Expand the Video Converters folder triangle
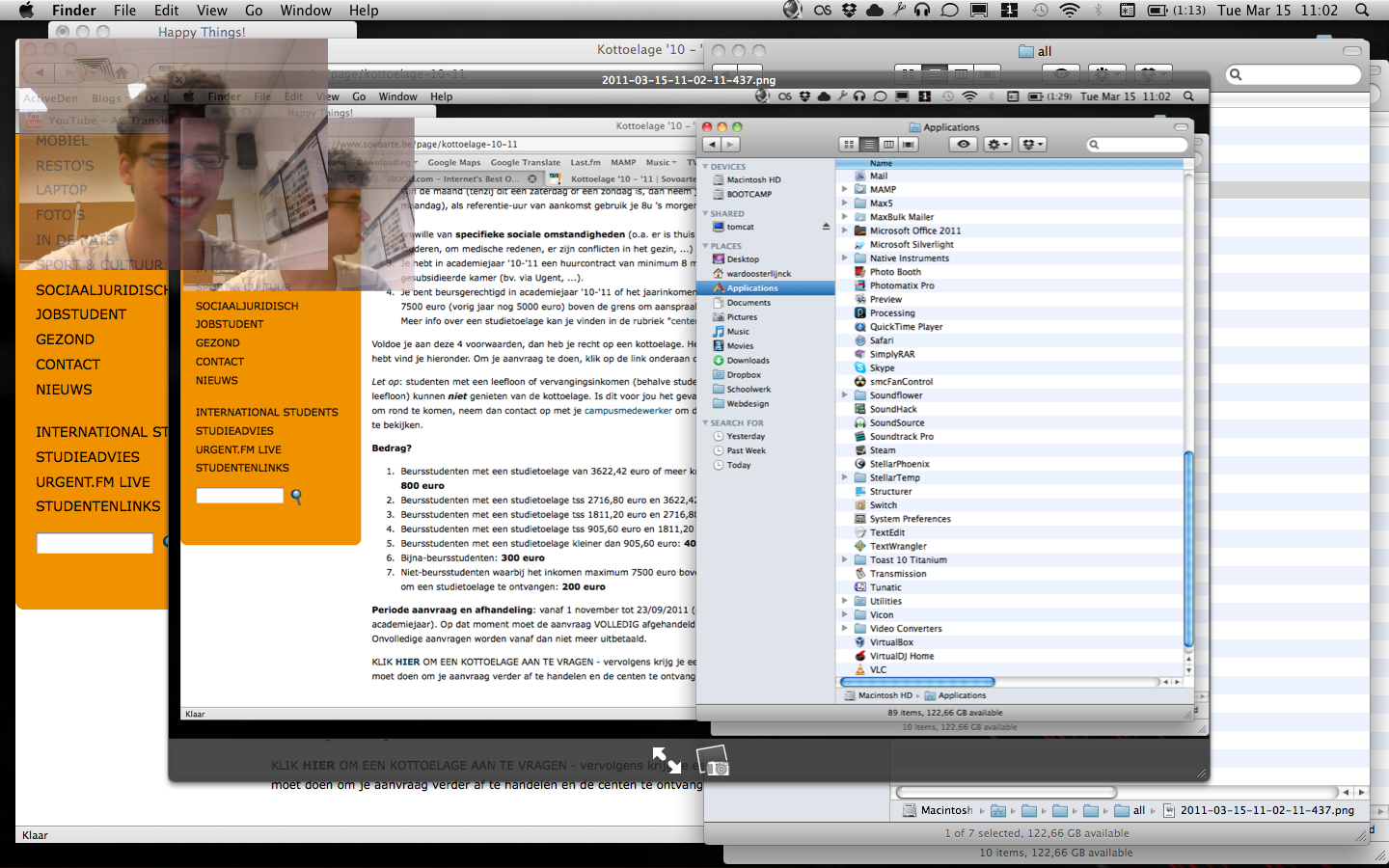Screen dimensions: 1389x868 pyautogui.click(x=845, y=628)
